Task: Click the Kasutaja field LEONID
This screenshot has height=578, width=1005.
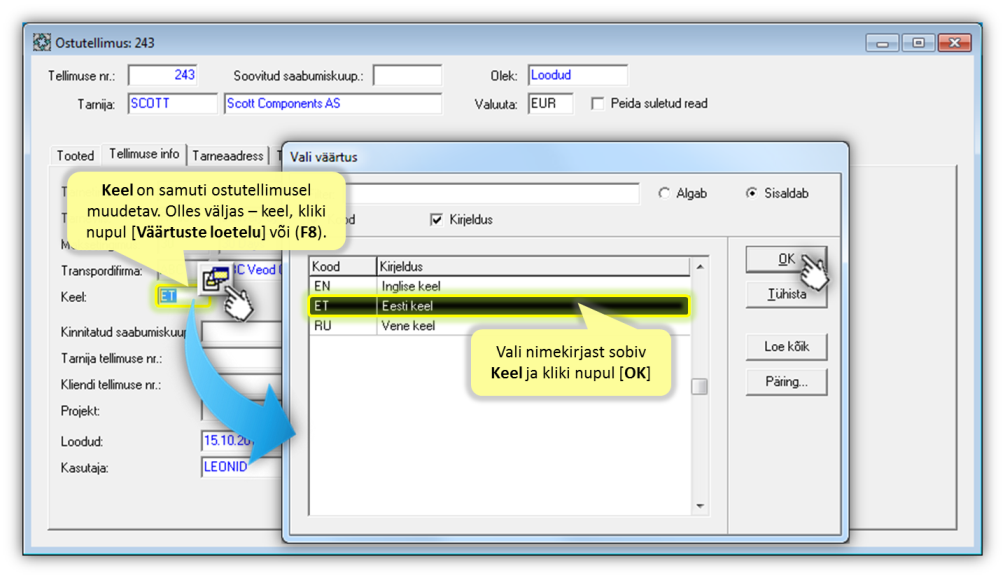Action: point(241,467)
